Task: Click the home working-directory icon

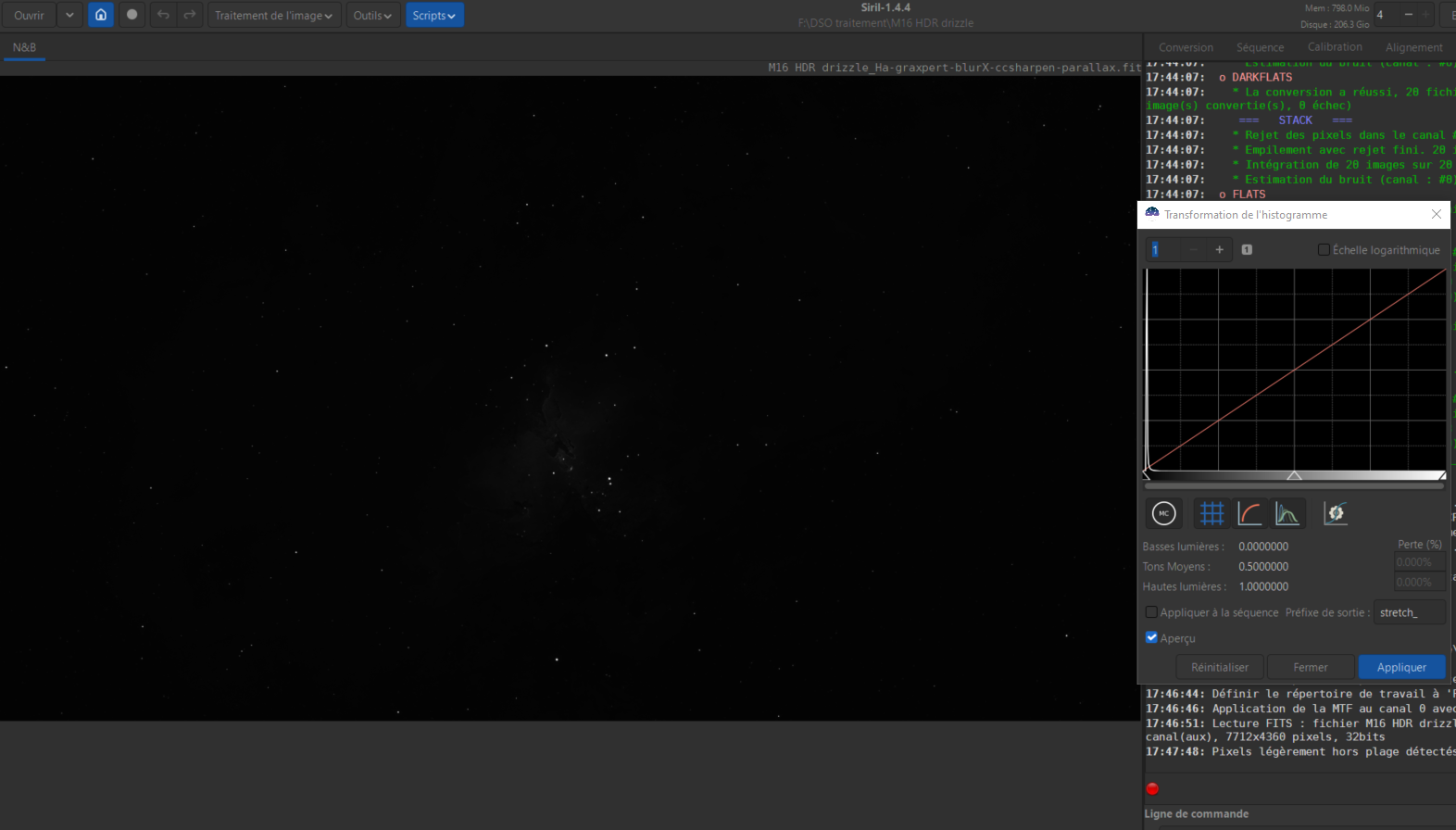Action: tap(101, 15)
